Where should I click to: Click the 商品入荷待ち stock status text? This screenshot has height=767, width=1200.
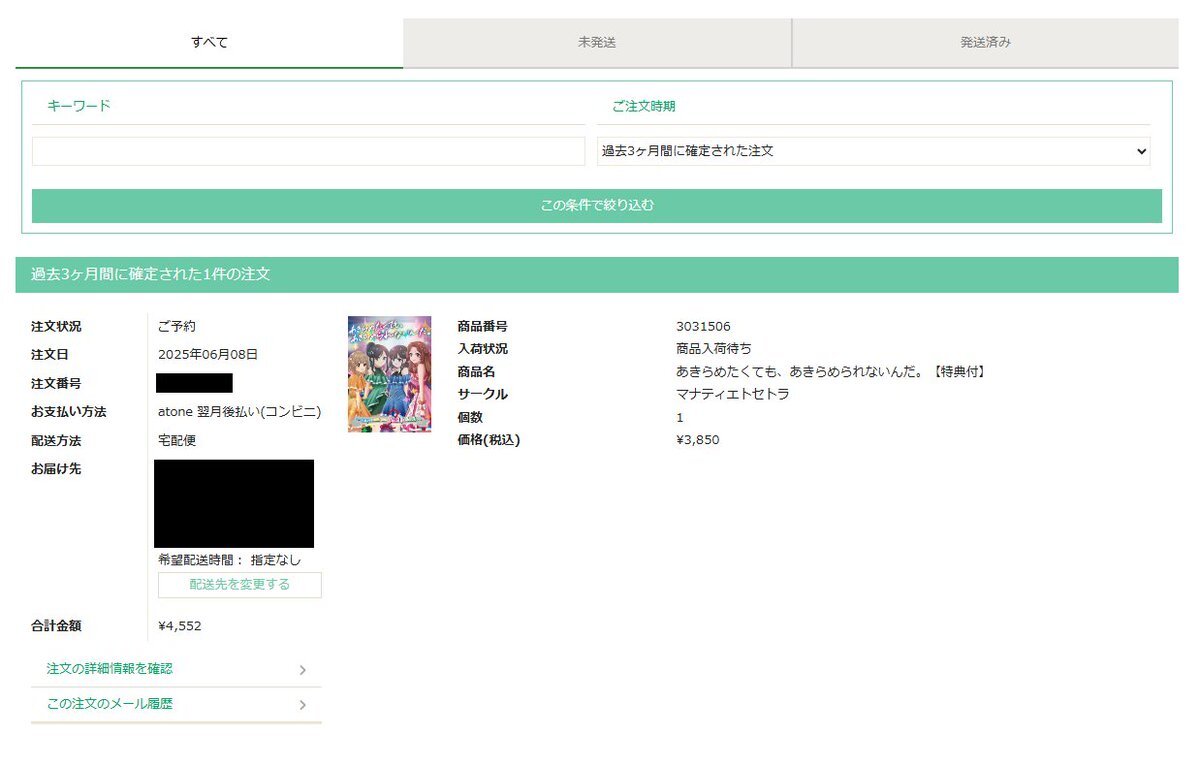click(x=714, y=349)
